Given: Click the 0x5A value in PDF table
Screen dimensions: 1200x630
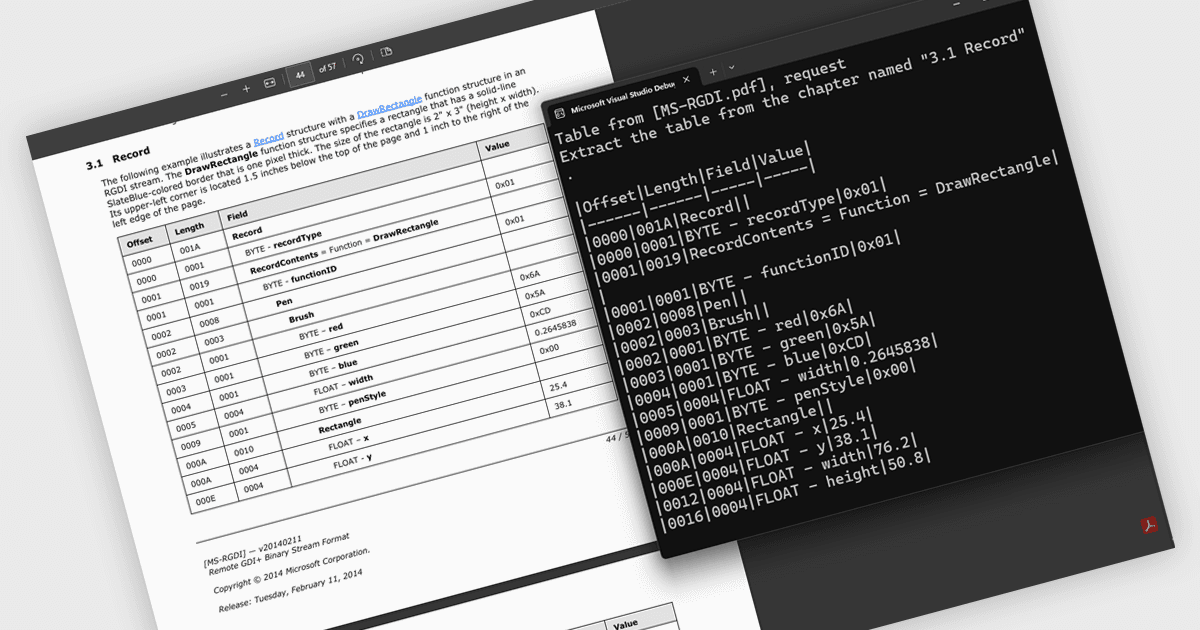Looking at the screenshot, I should tap(536, 295).
